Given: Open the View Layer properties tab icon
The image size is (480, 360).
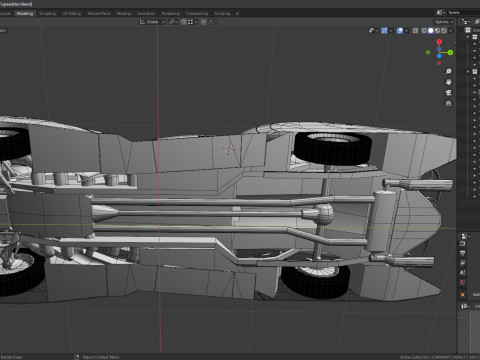Looking at the screenshot, I should [x=463, y=263].
